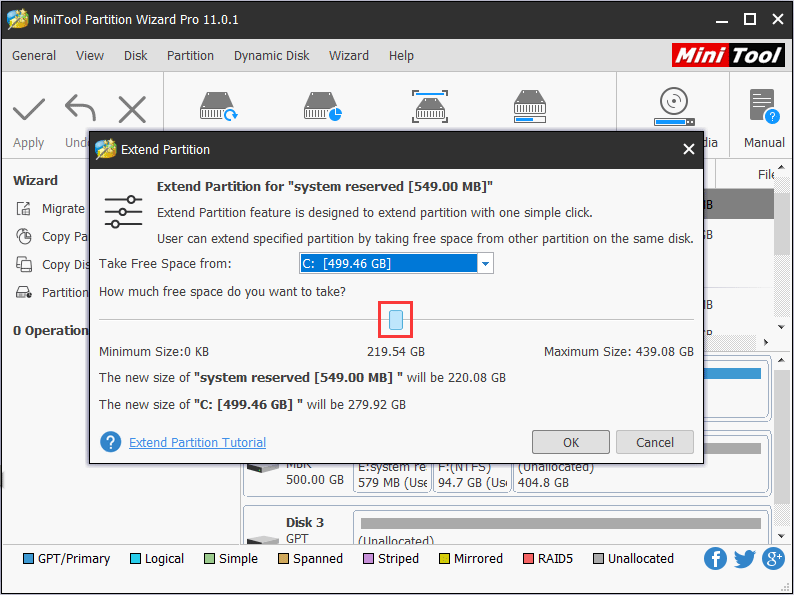Open the View menu
The image size is (794, 595).
pyautogui.click(x=90, y=56)
